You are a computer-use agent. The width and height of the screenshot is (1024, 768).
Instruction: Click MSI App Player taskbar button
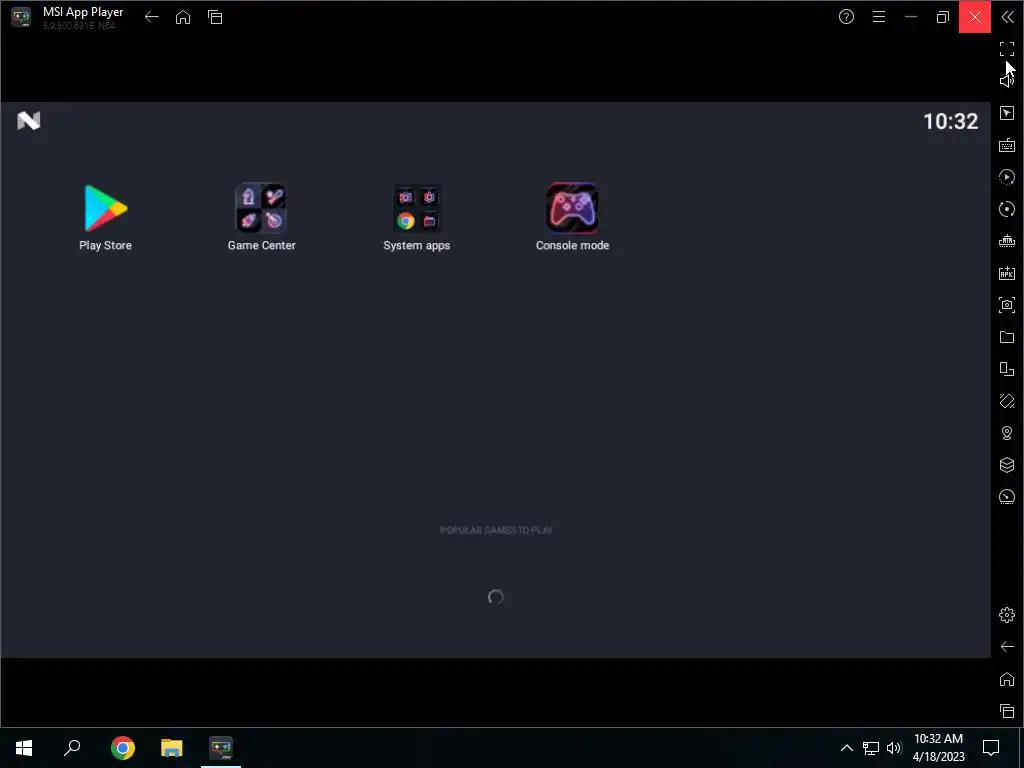coord(221,748)
